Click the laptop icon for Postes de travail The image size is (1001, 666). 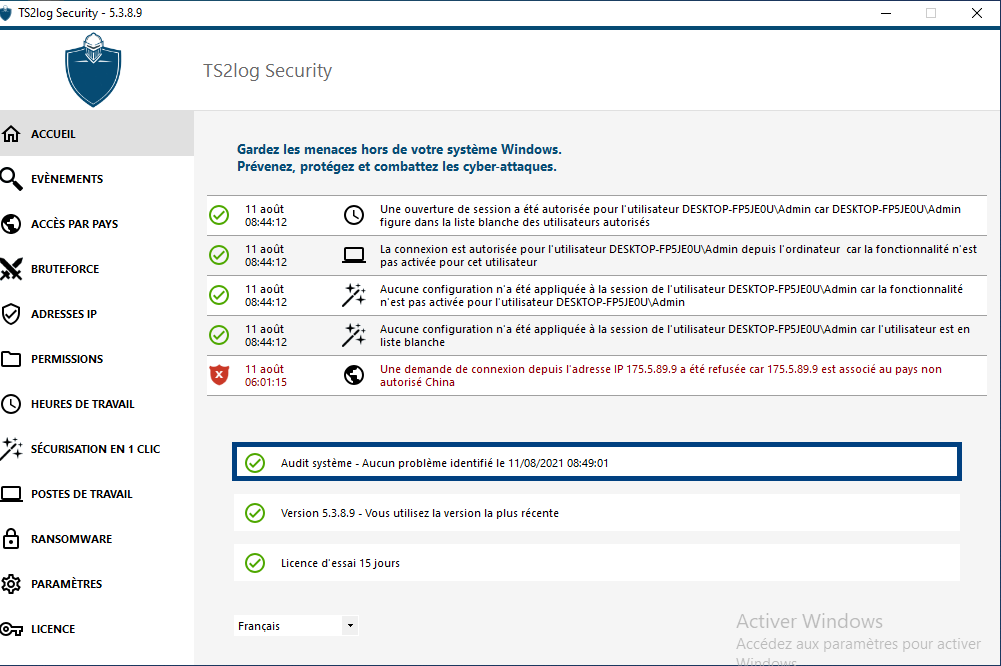[11, 494]
